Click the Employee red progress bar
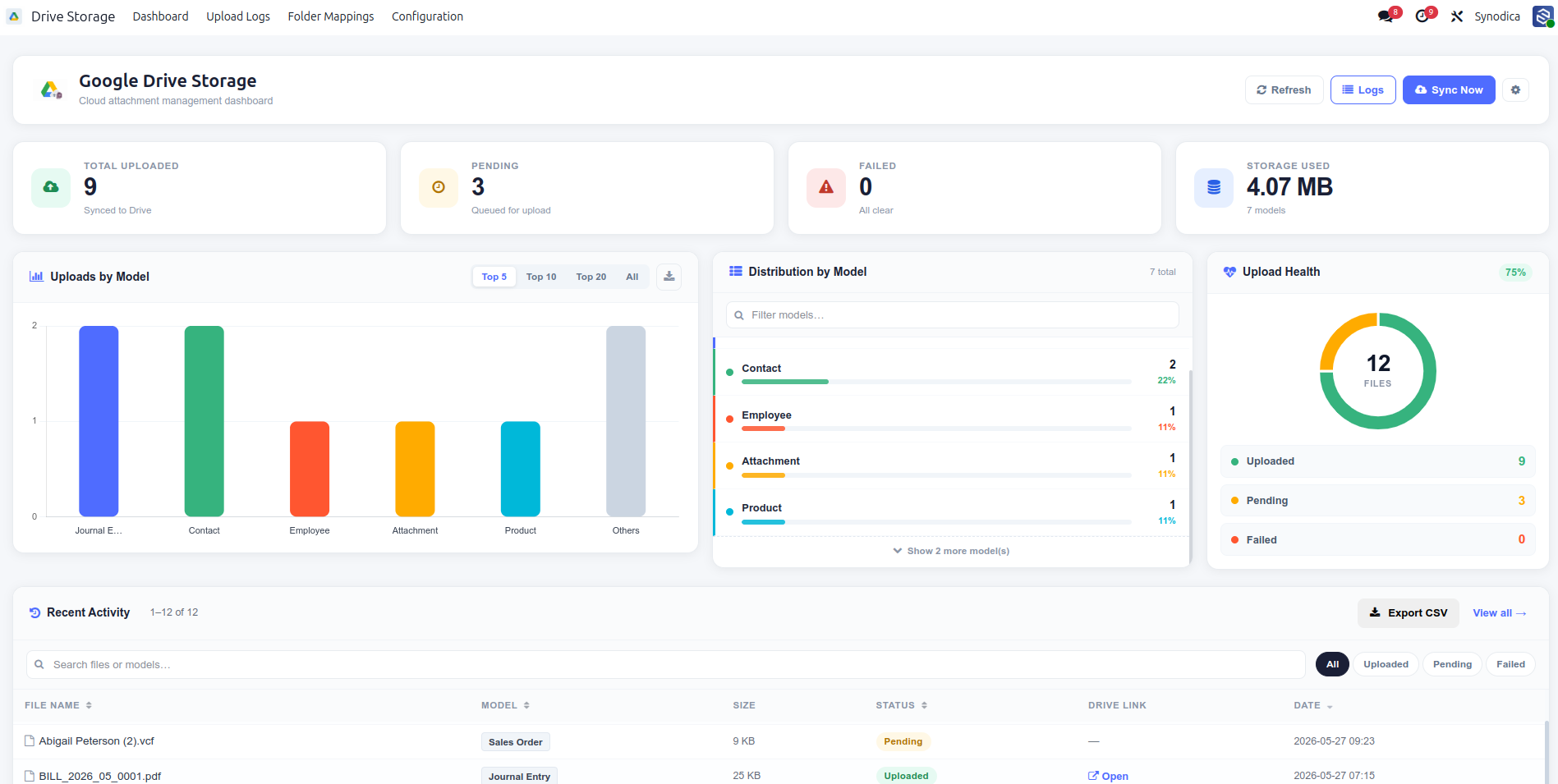Image resolution: width=1558 pixels, height=784 pixels. click(763, 429)
